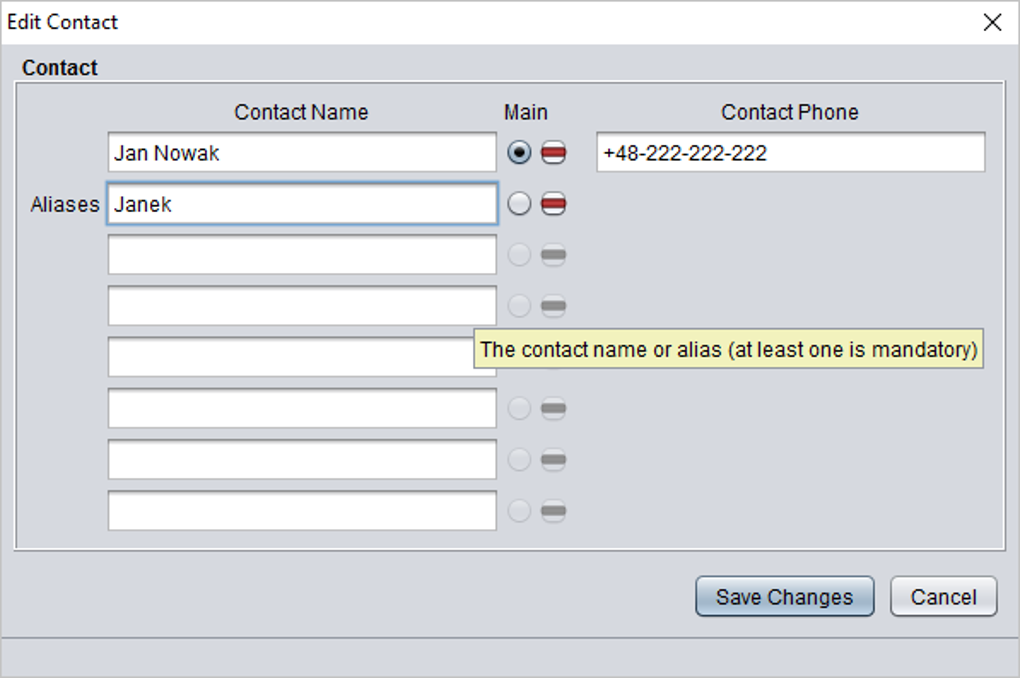Set Janek as the main name

pyautogui.click(x=519, y=204)
